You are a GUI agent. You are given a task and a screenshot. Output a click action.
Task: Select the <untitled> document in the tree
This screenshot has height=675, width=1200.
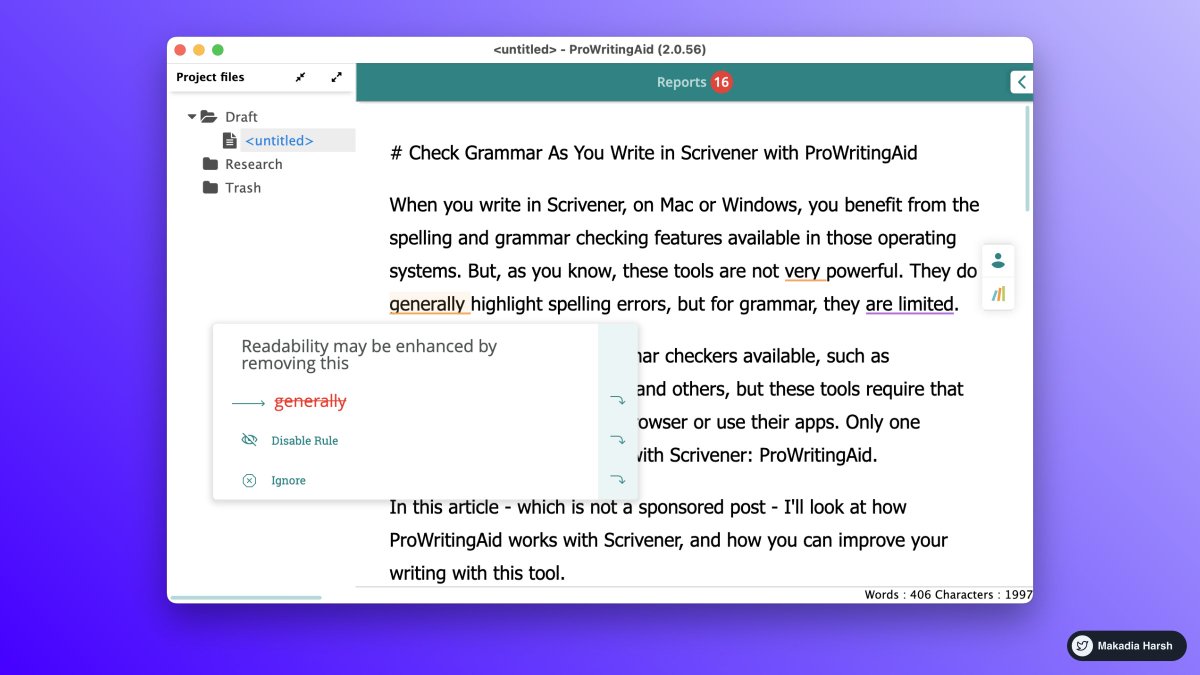pyautogui.click(x=279, y=141)
